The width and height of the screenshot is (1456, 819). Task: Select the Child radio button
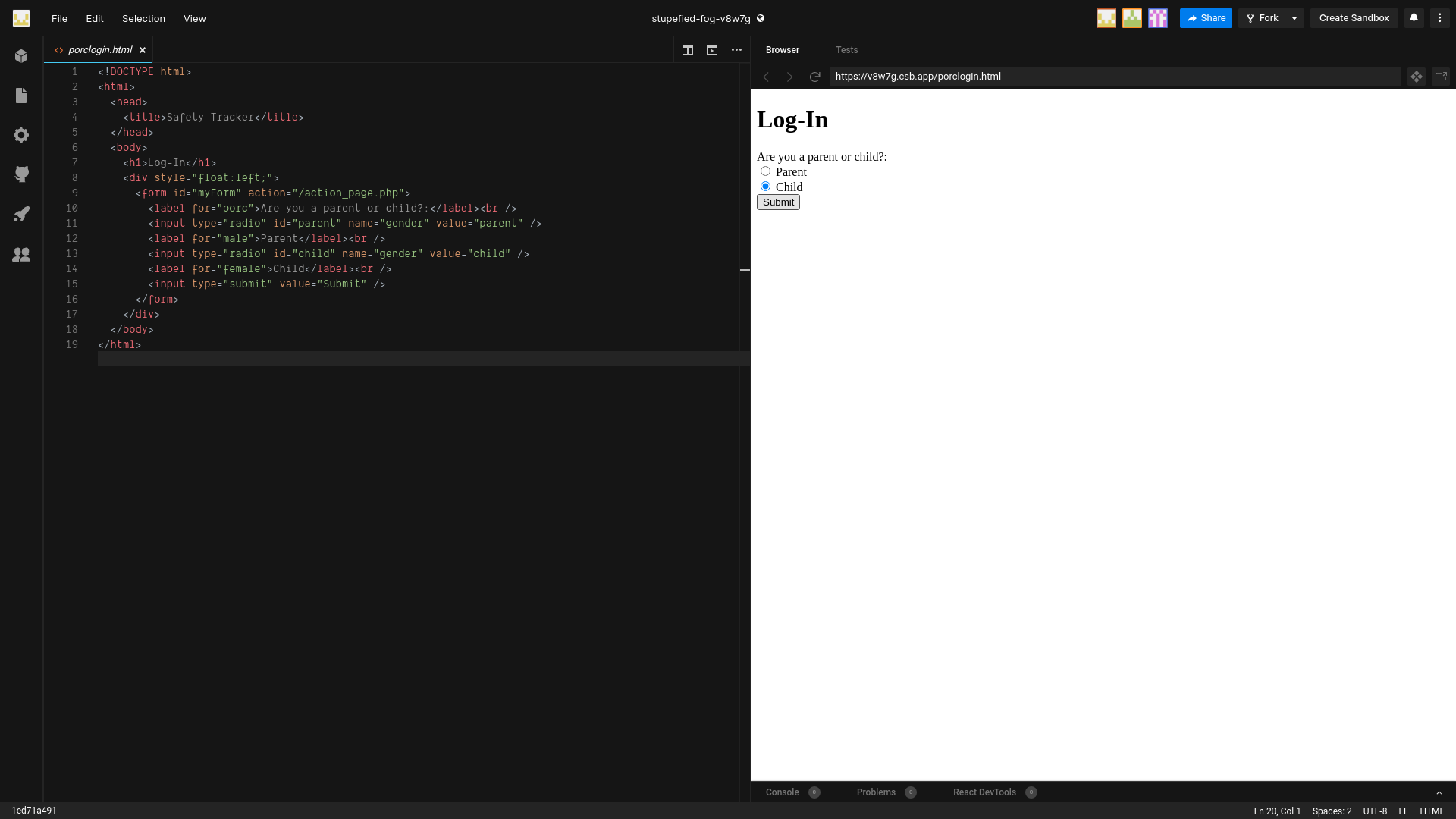coord(765,187)
